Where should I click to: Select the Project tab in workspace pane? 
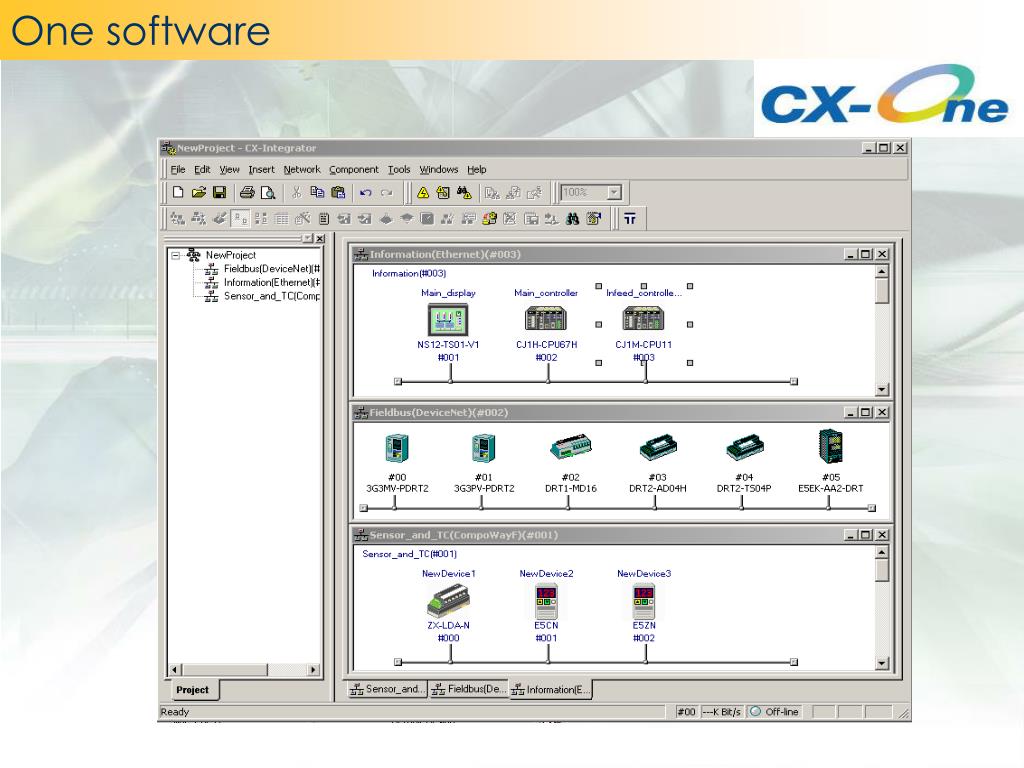tap(192, 690)
